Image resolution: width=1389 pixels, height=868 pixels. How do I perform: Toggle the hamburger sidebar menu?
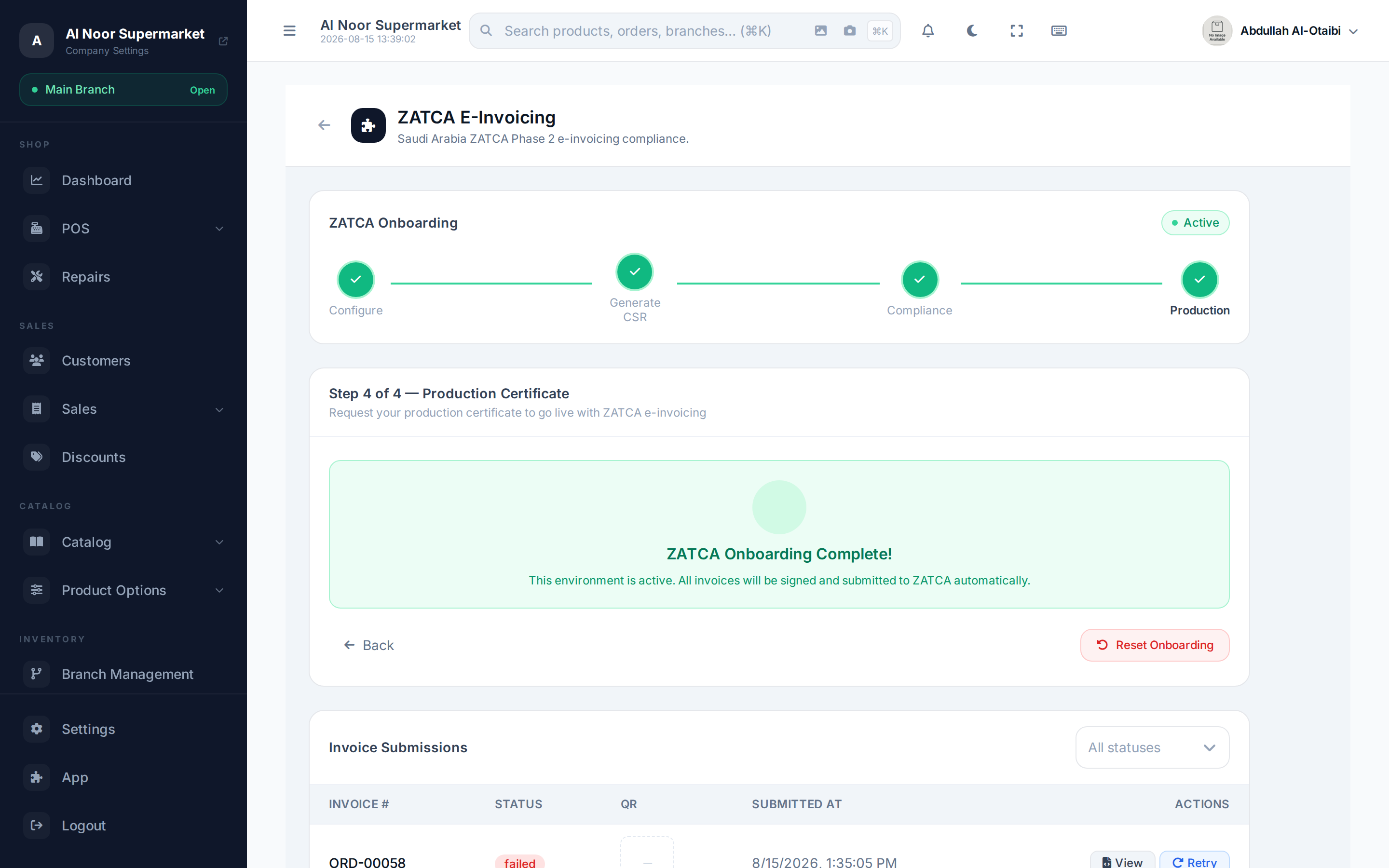(289, 30)
